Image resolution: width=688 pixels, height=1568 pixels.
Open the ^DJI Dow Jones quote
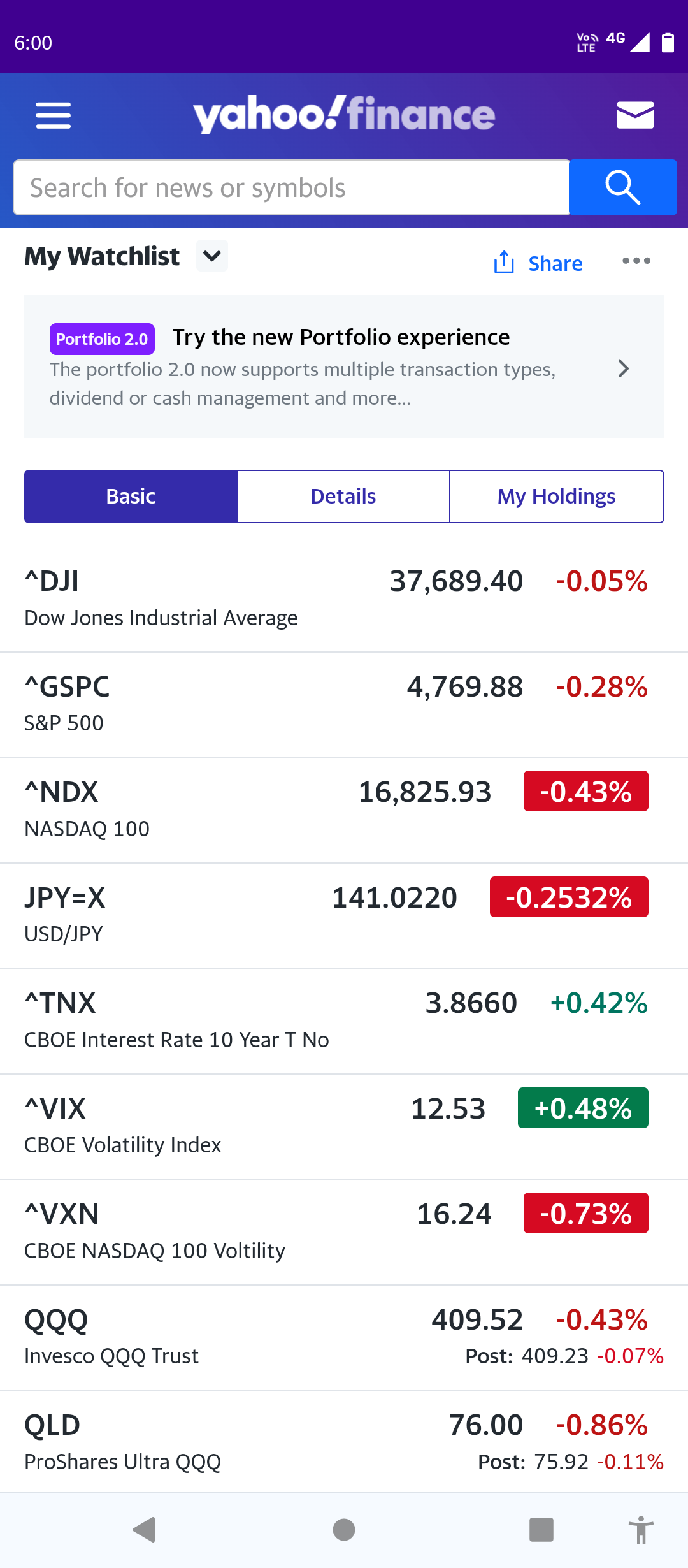coord(161,599)
